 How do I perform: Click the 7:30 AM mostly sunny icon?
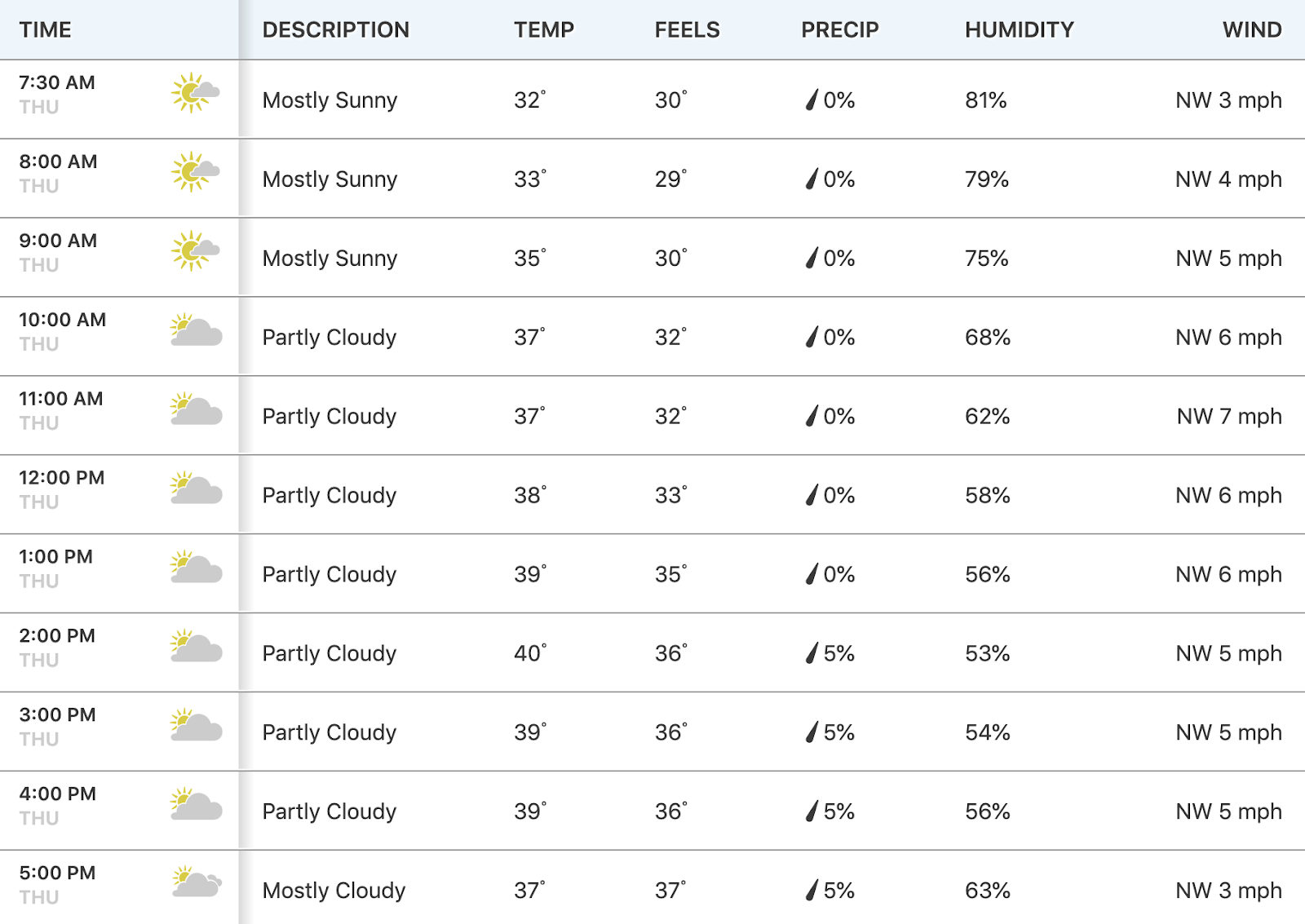click(x=196, y=93)
